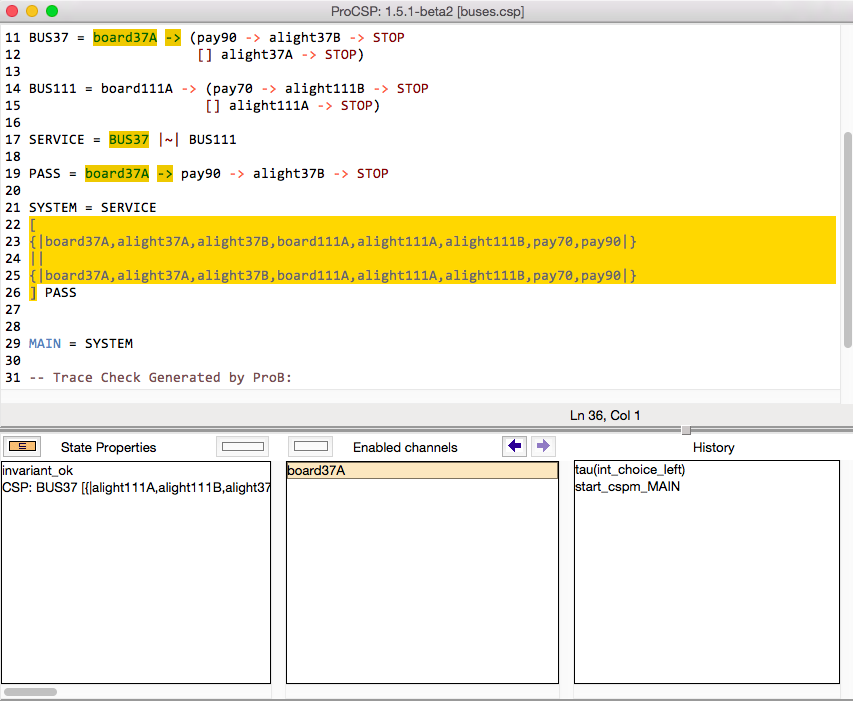Screen dimensions: 853x701
Task: Click blank button left of Enabled channels
Action: 312,446
